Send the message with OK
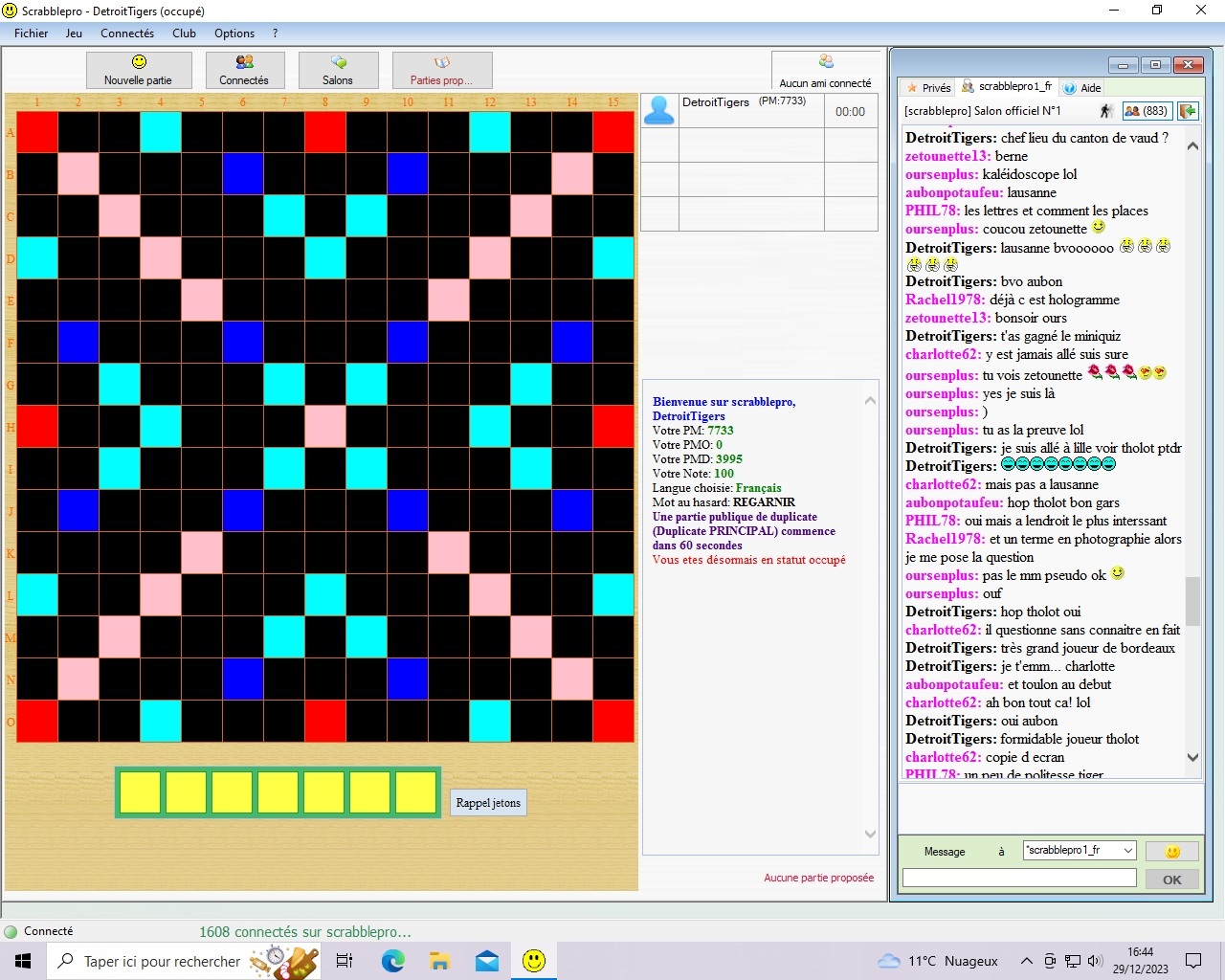The height and width of the screenshot is (980, 1225). coord(1171,880)
